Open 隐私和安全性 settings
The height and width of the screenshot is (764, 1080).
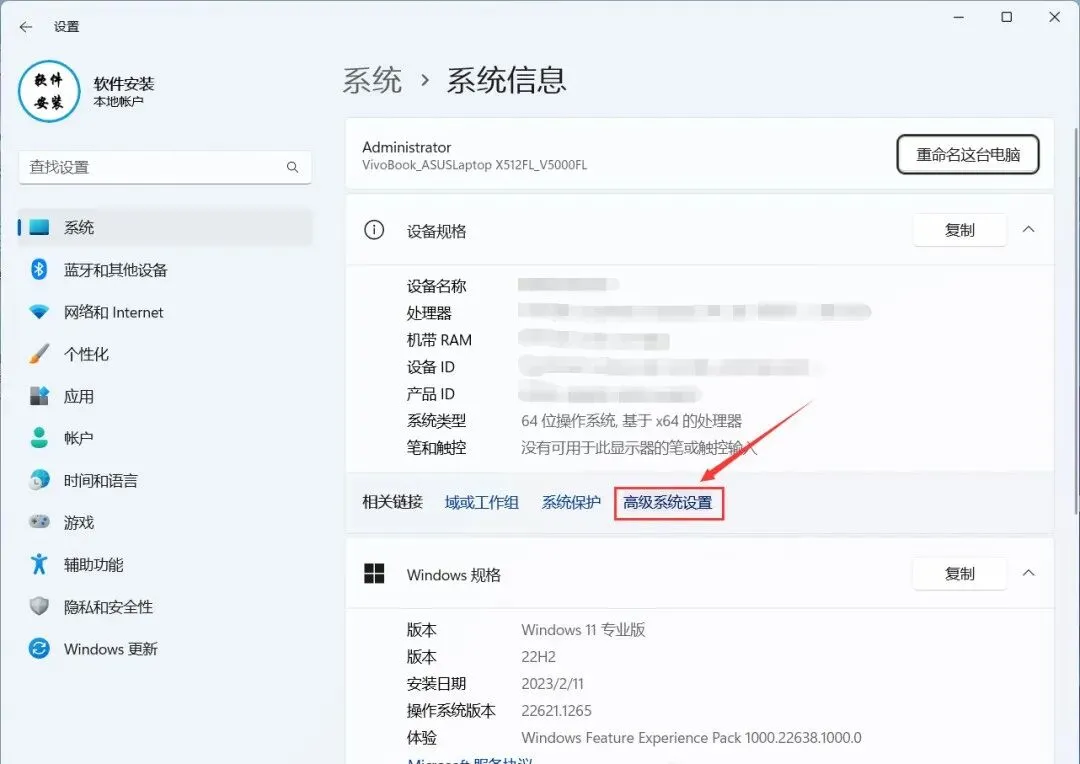click(165, 606)
